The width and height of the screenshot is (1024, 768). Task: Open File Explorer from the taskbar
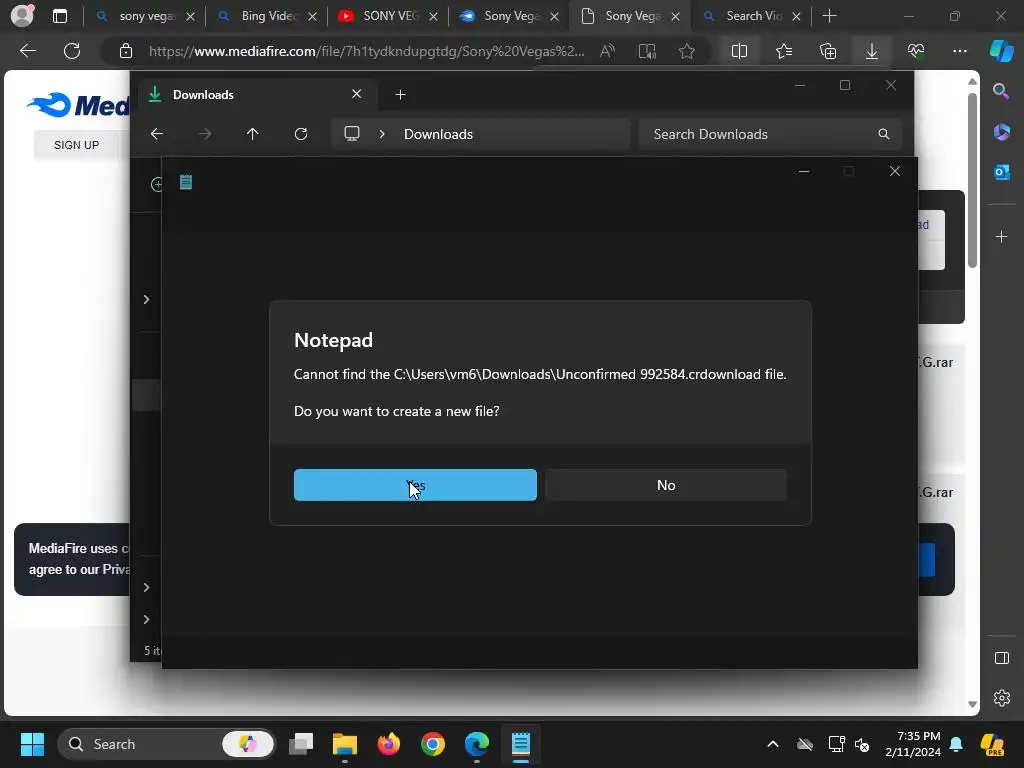[345, 744]
